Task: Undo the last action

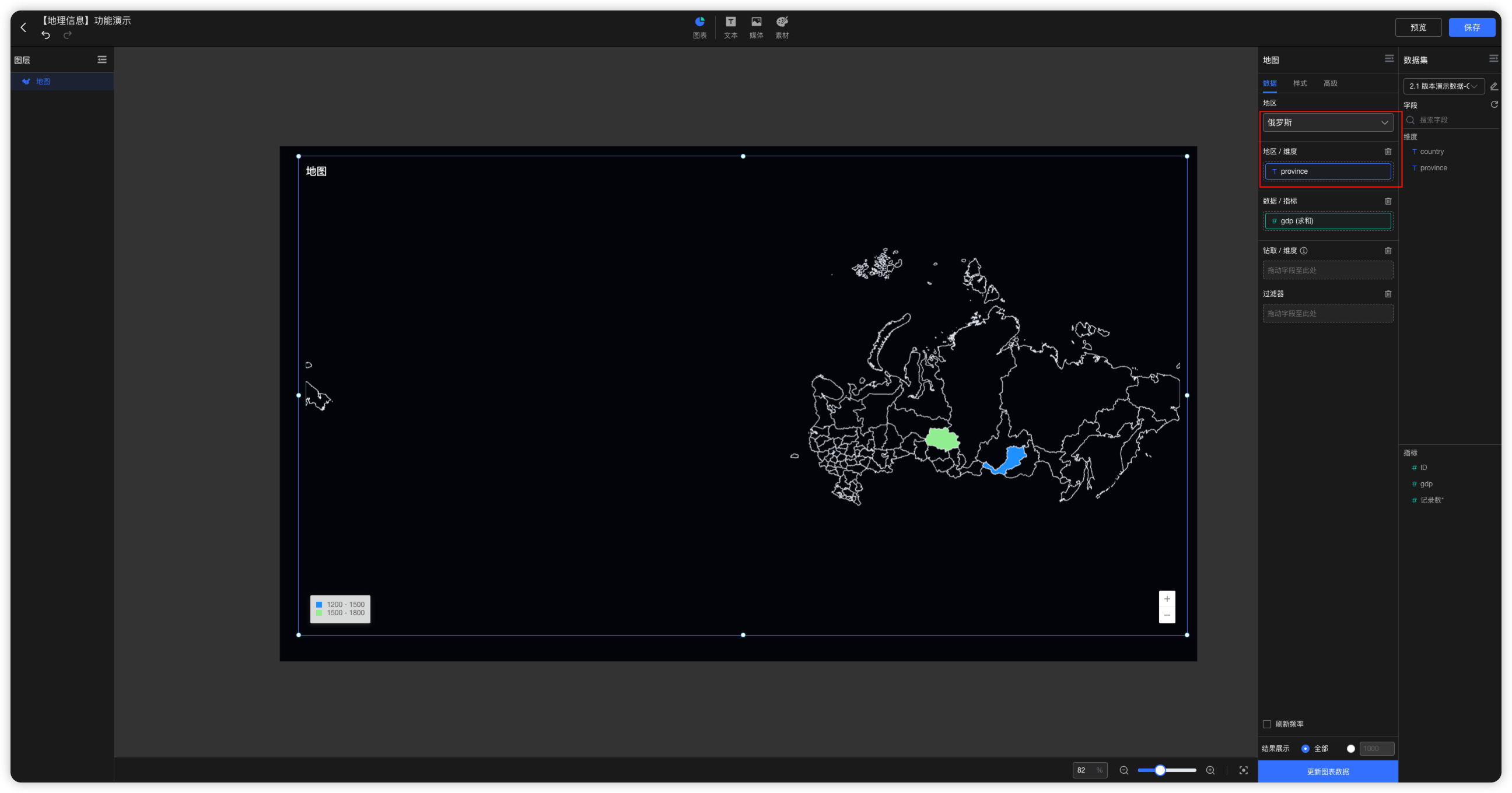Action: coord(45,35)
